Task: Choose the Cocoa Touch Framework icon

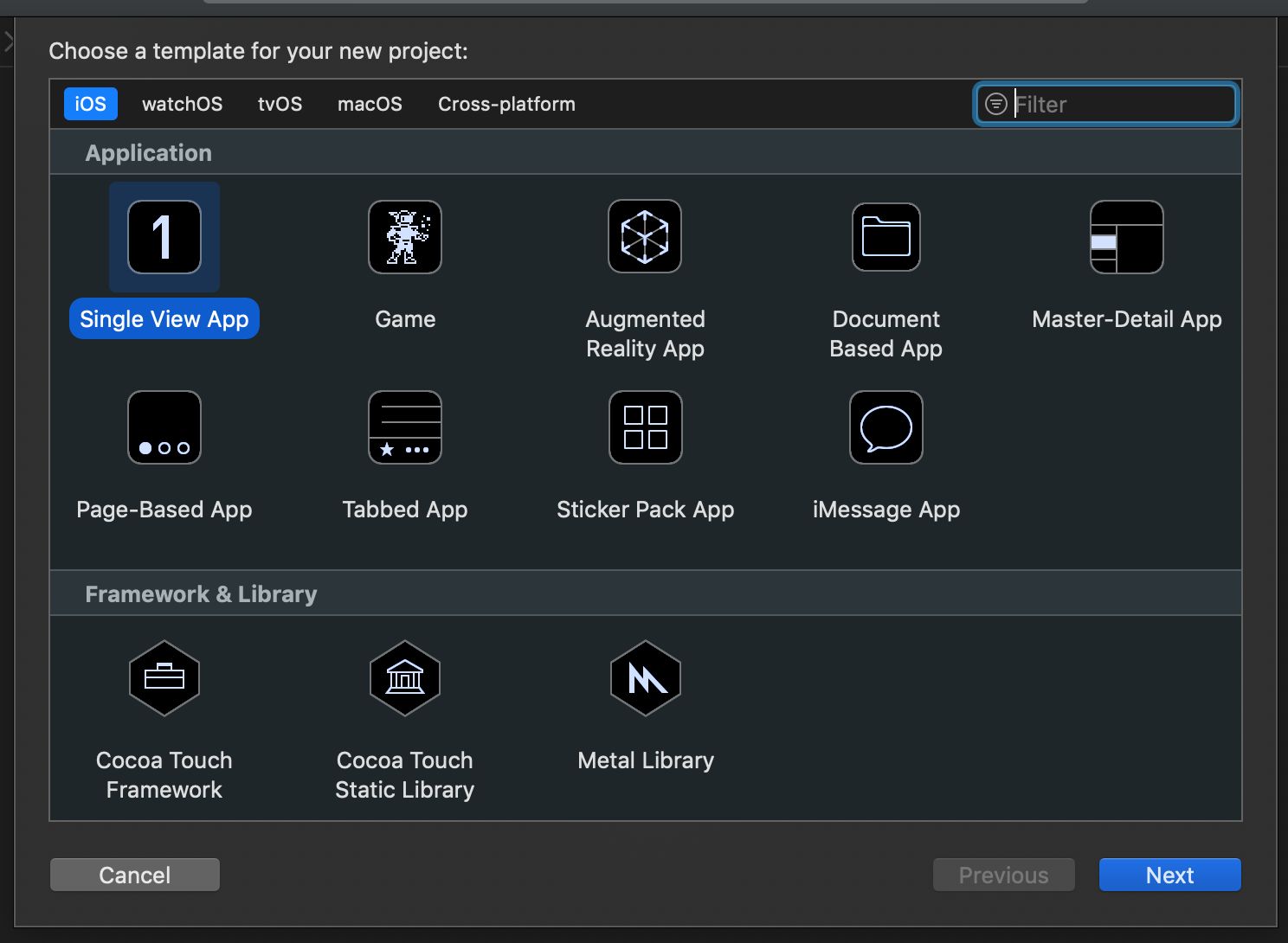Action: tap(164, 678)
